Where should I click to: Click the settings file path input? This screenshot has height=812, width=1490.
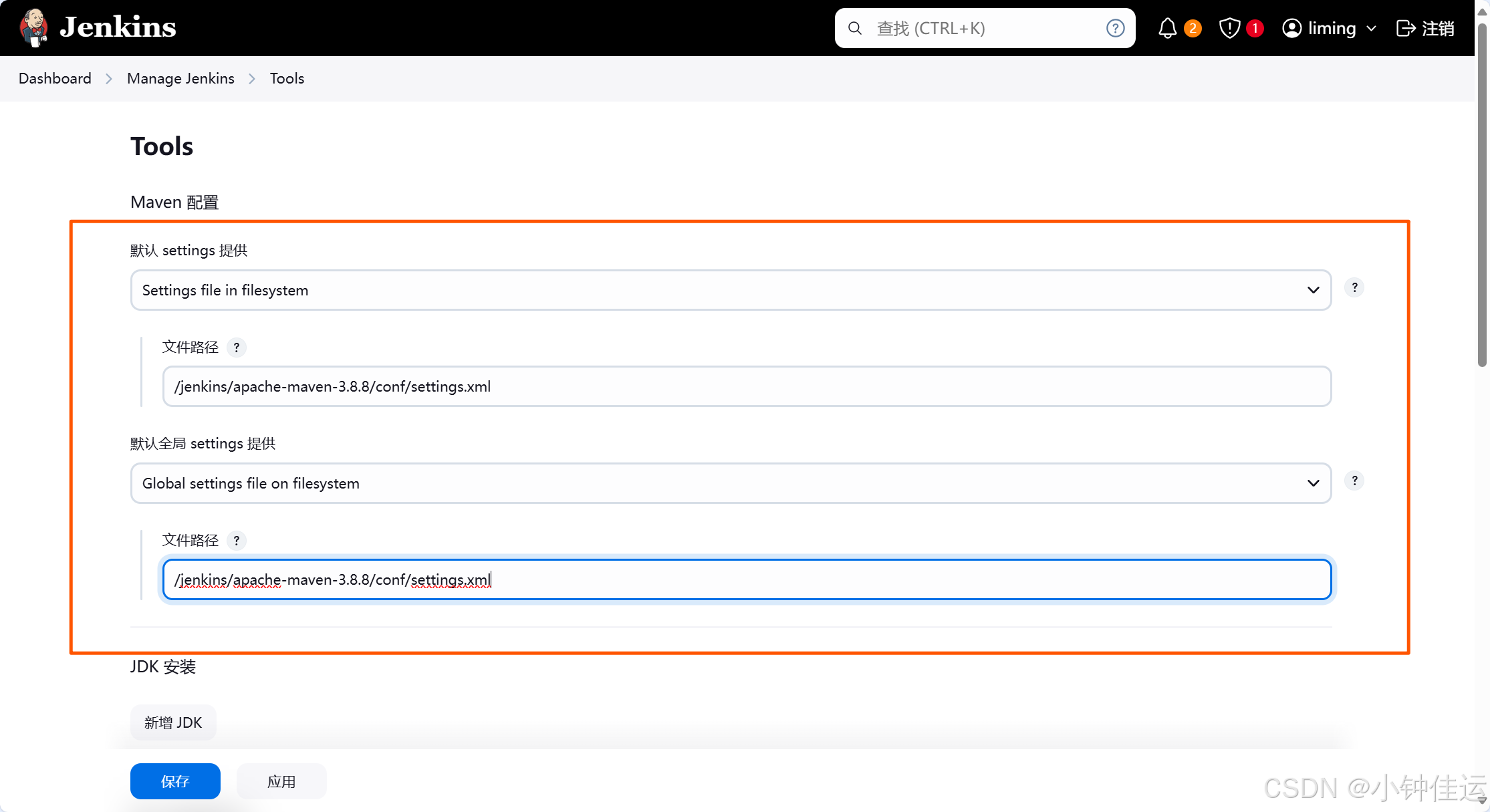tap(747, 386)
